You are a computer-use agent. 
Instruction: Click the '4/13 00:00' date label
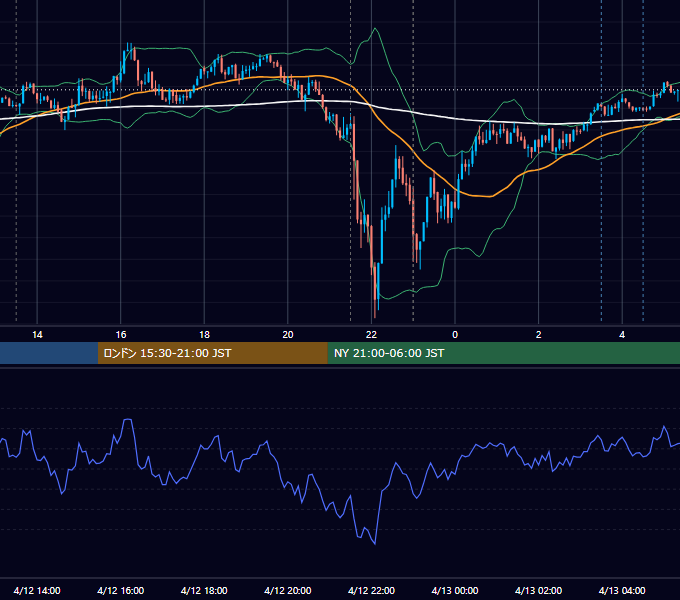click(455, 590)
